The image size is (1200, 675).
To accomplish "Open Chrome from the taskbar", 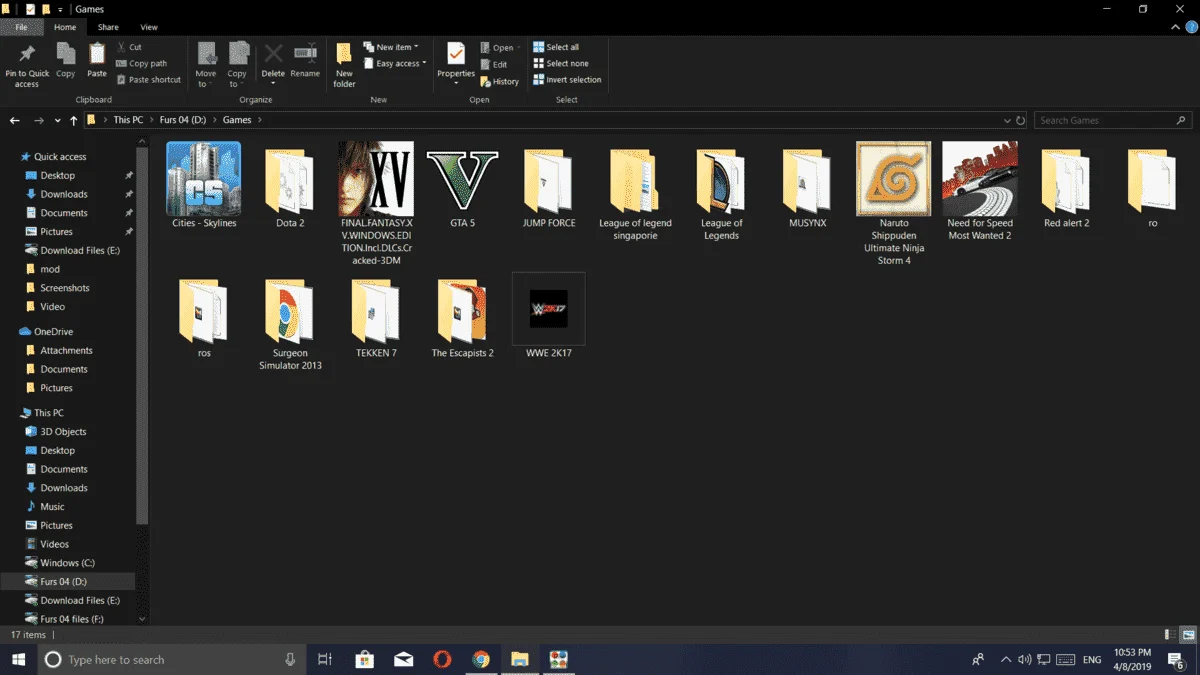I will tap(481, 659).
